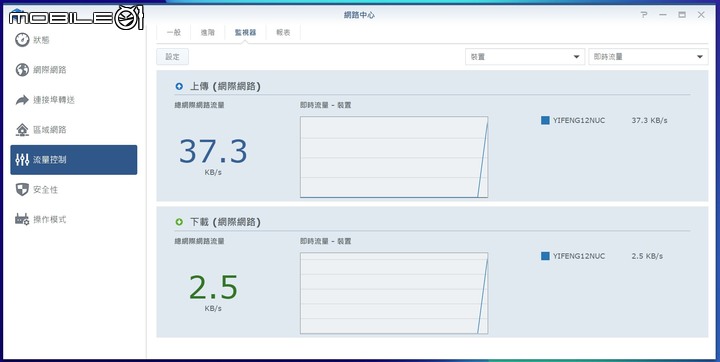
Task: Click the 設定 button
Action: [x=173, y=57]
